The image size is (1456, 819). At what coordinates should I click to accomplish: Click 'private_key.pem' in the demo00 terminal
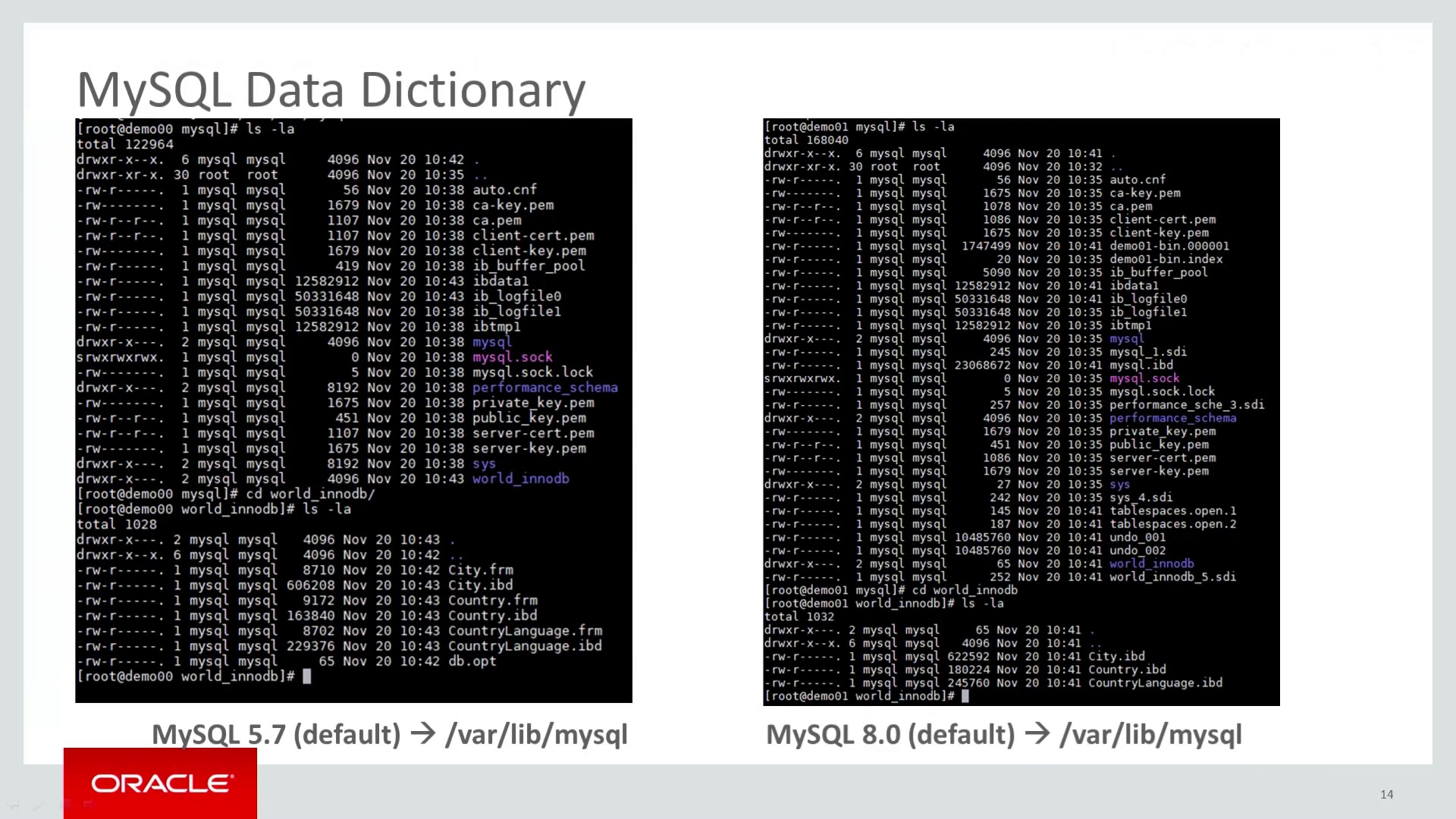533,403
